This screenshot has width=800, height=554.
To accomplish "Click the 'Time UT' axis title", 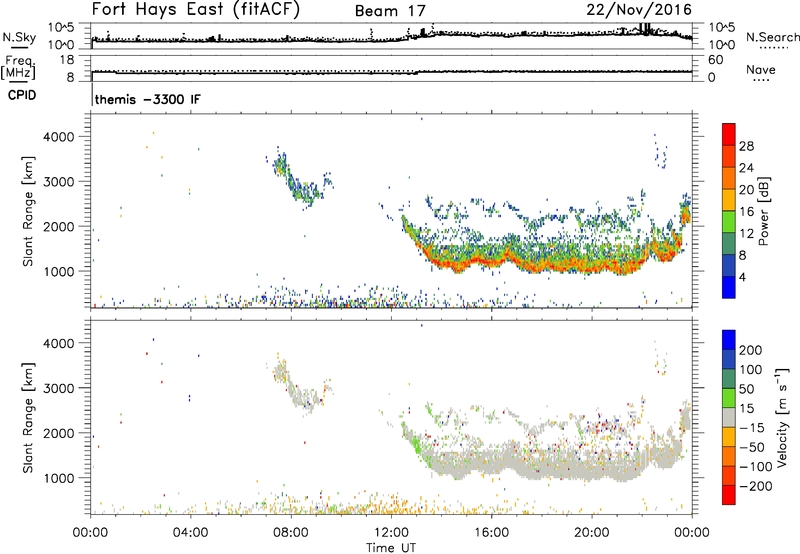I will tap(391, 548).
